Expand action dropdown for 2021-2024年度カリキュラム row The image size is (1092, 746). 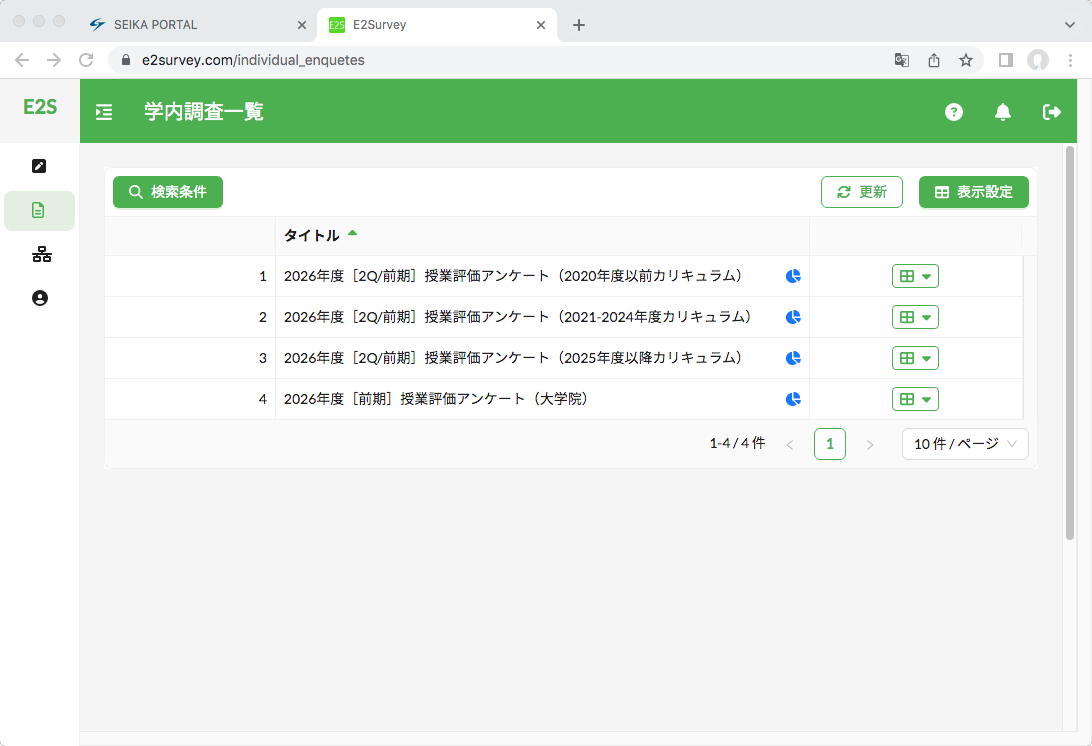click(x=915, y=317)
